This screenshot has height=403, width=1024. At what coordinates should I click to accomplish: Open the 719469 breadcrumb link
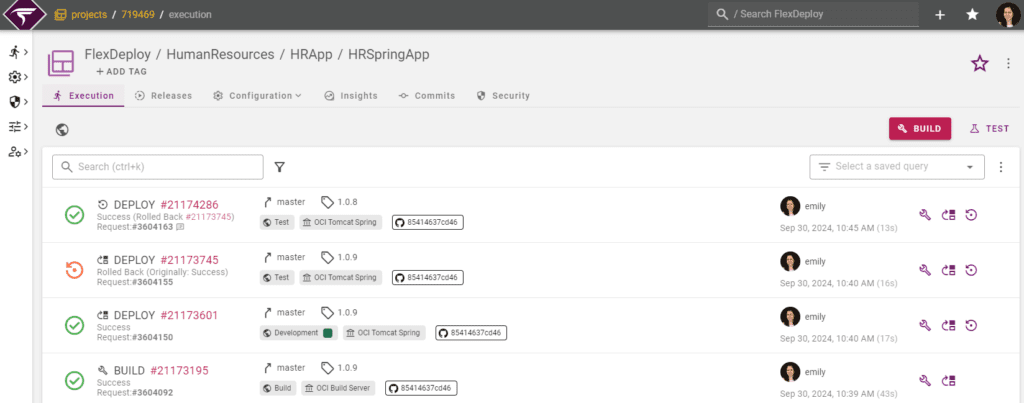pos(138,14)
